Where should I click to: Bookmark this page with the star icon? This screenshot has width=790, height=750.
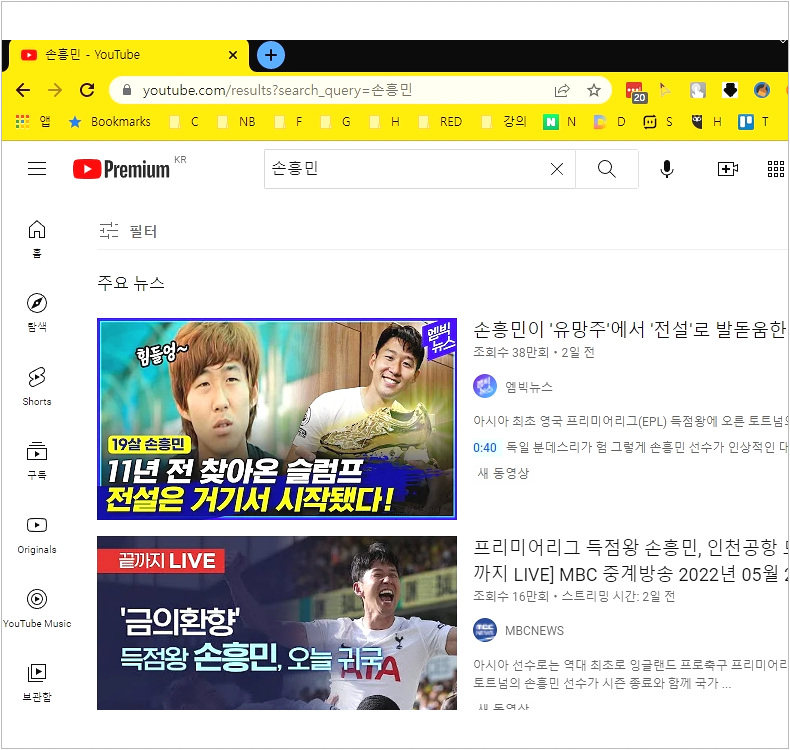tap(594, 90)
